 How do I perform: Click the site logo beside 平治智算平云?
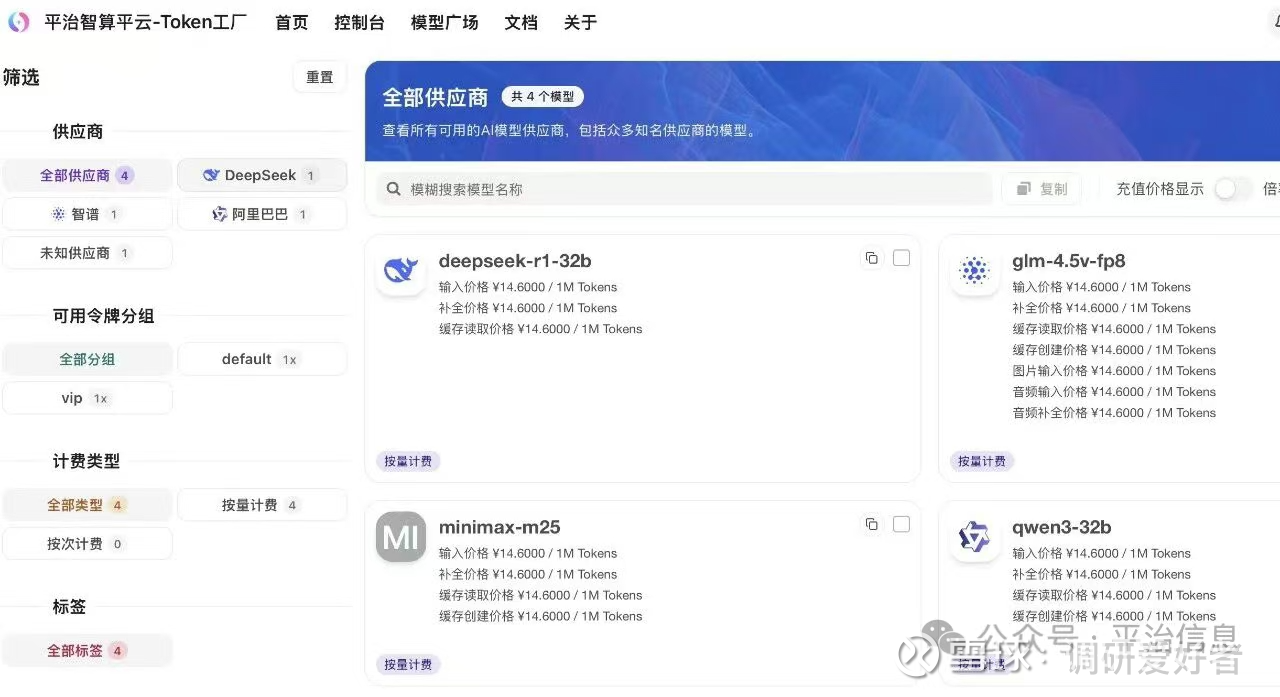(19, 22)
